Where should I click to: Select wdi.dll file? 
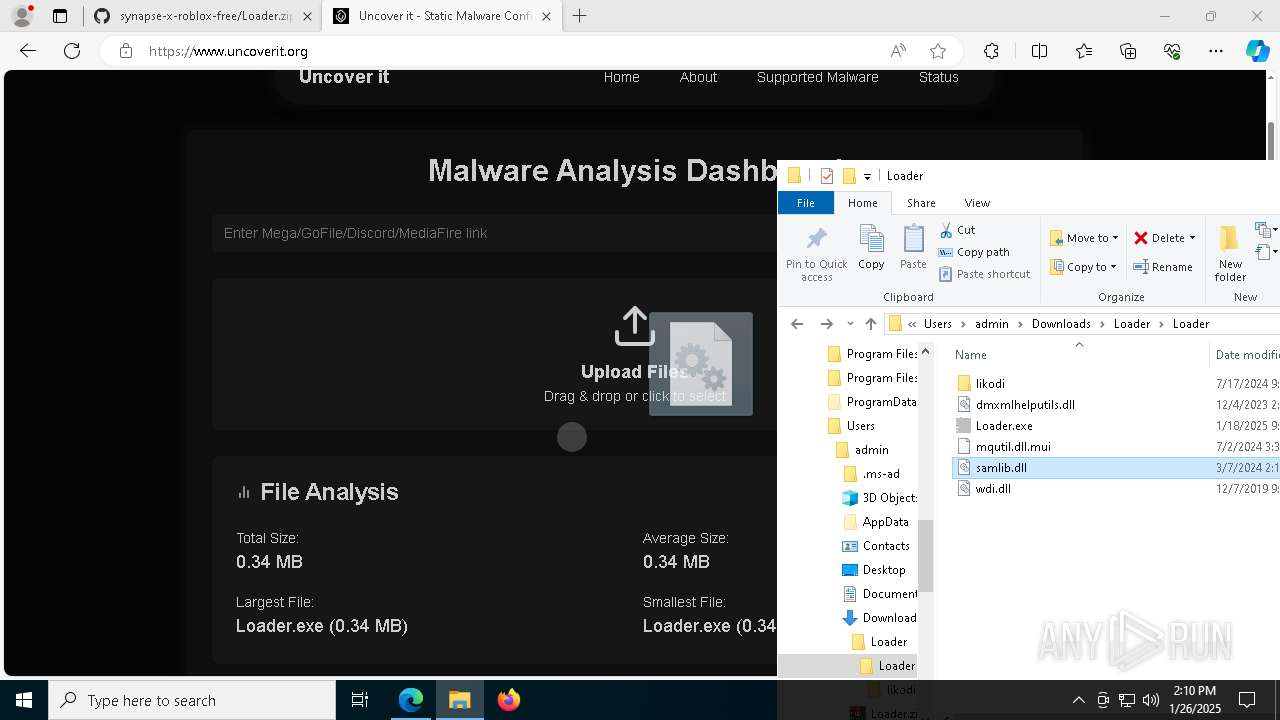click(x=993, y=488)
